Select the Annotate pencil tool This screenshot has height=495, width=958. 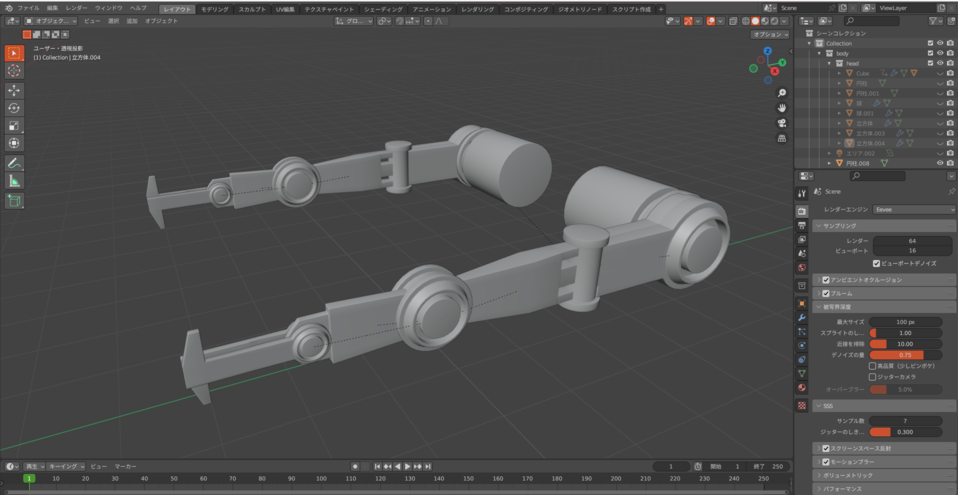coord(14,162)
